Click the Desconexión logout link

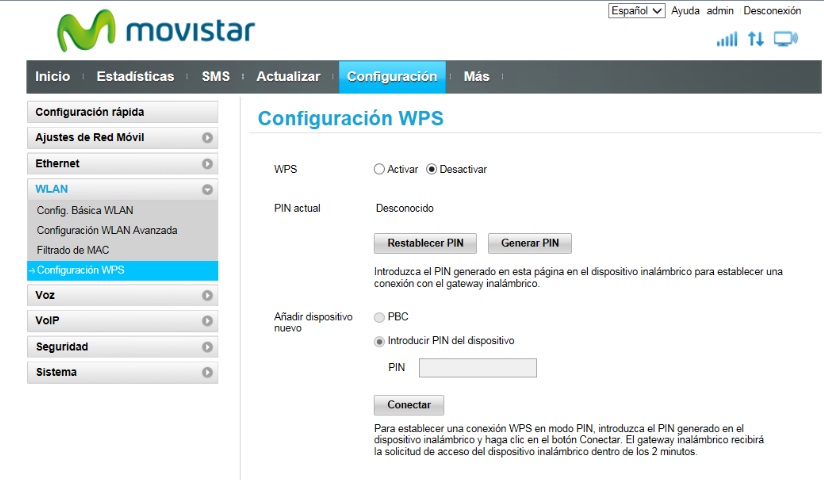point(771,11)
